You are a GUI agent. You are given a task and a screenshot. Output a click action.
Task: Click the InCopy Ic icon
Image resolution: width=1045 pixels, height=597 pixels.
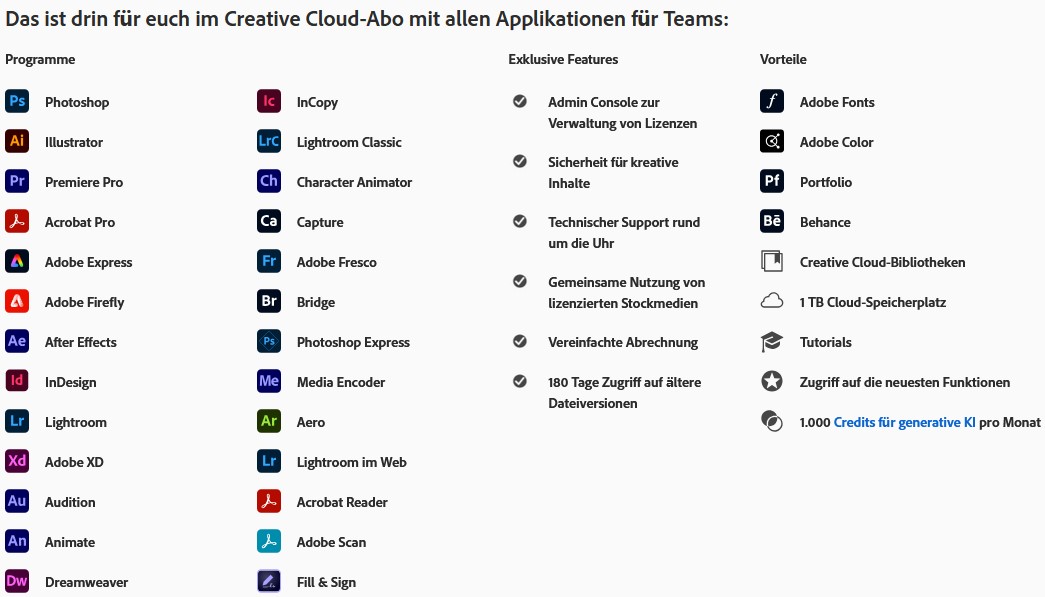(x=269, y=101)
